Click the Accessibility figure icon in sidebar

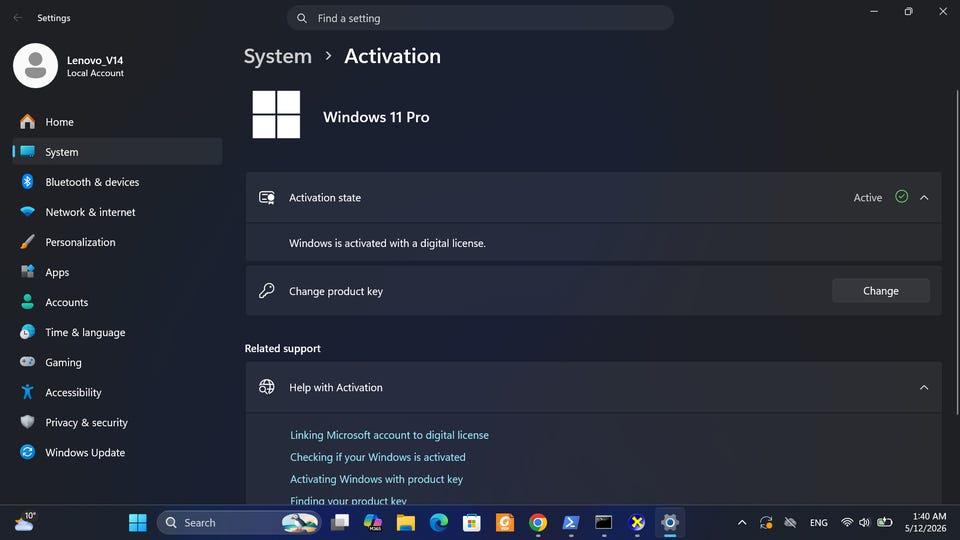(x=28, y=392)
